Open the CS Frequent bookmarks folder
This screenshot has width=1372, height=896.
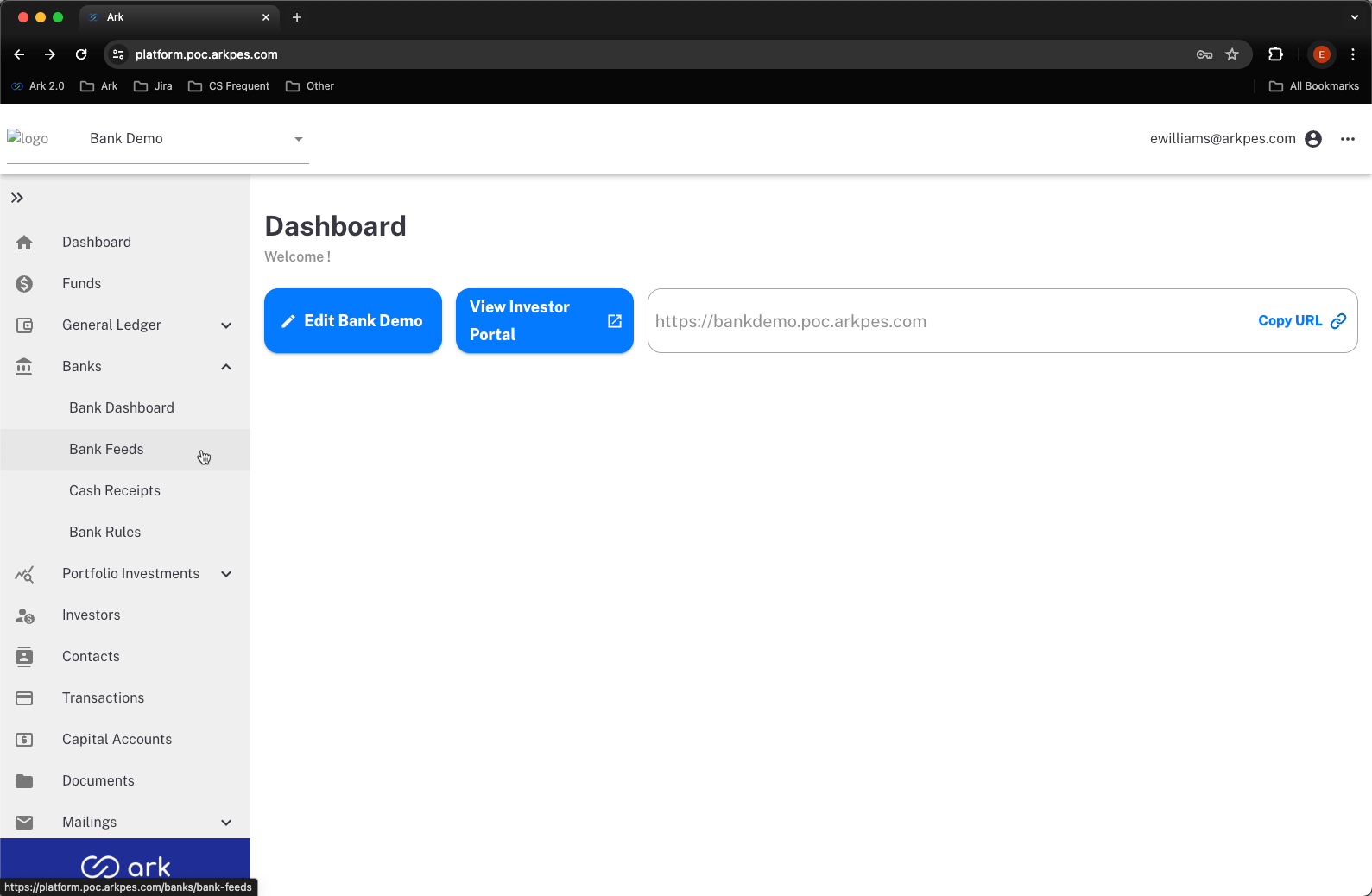(229, 86)
